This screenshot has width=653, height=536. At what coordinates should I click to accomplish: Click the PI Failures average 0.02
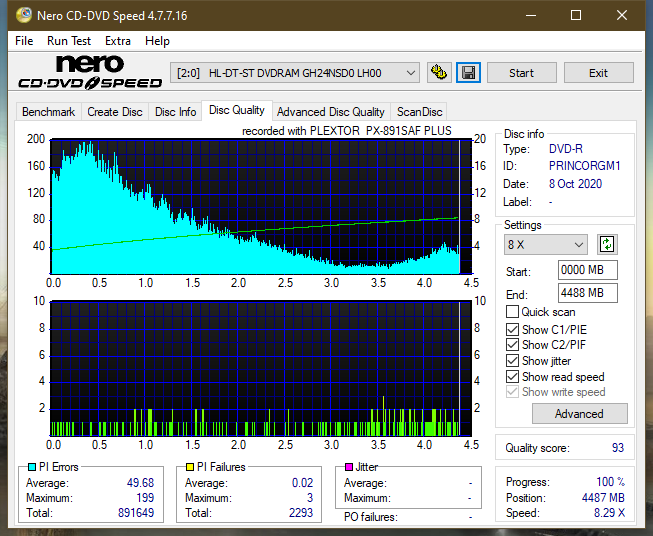(x=302, y=483)
